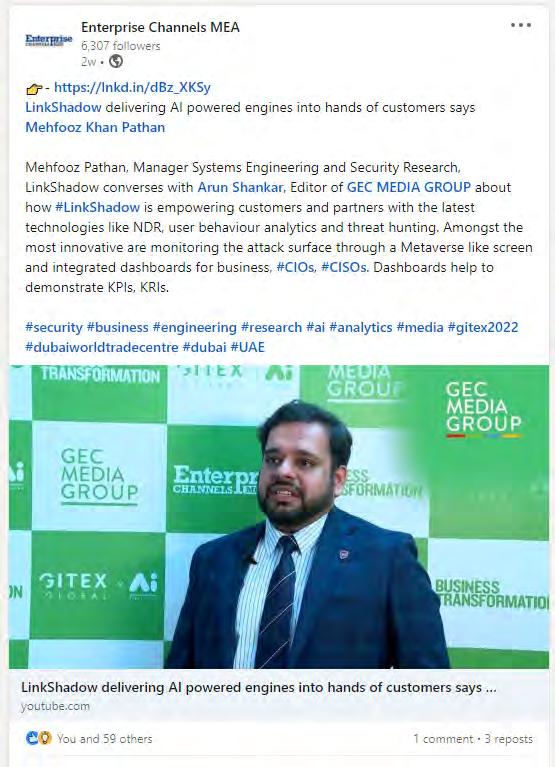
Task: Follow the #LinkShadow hashtag
Action: click(97, 207)
